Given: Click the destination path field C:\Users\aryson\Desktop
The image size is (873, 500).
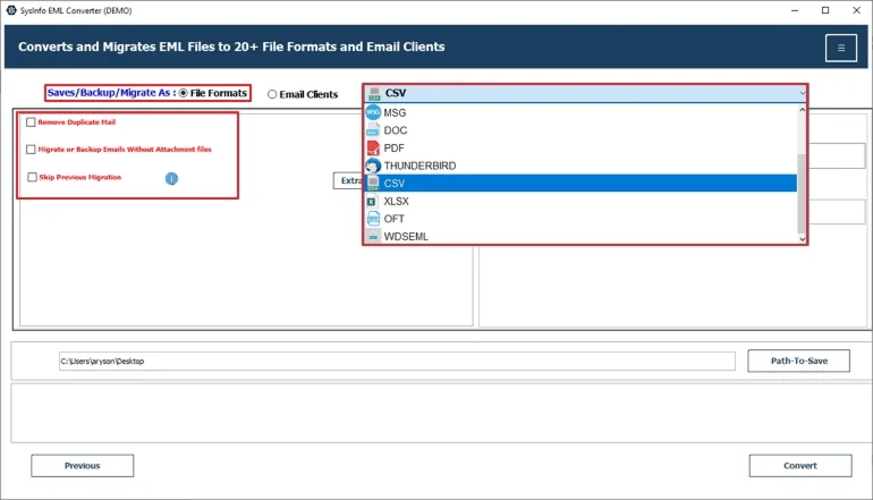Looking at the screenshot, I should coord(397,361).
